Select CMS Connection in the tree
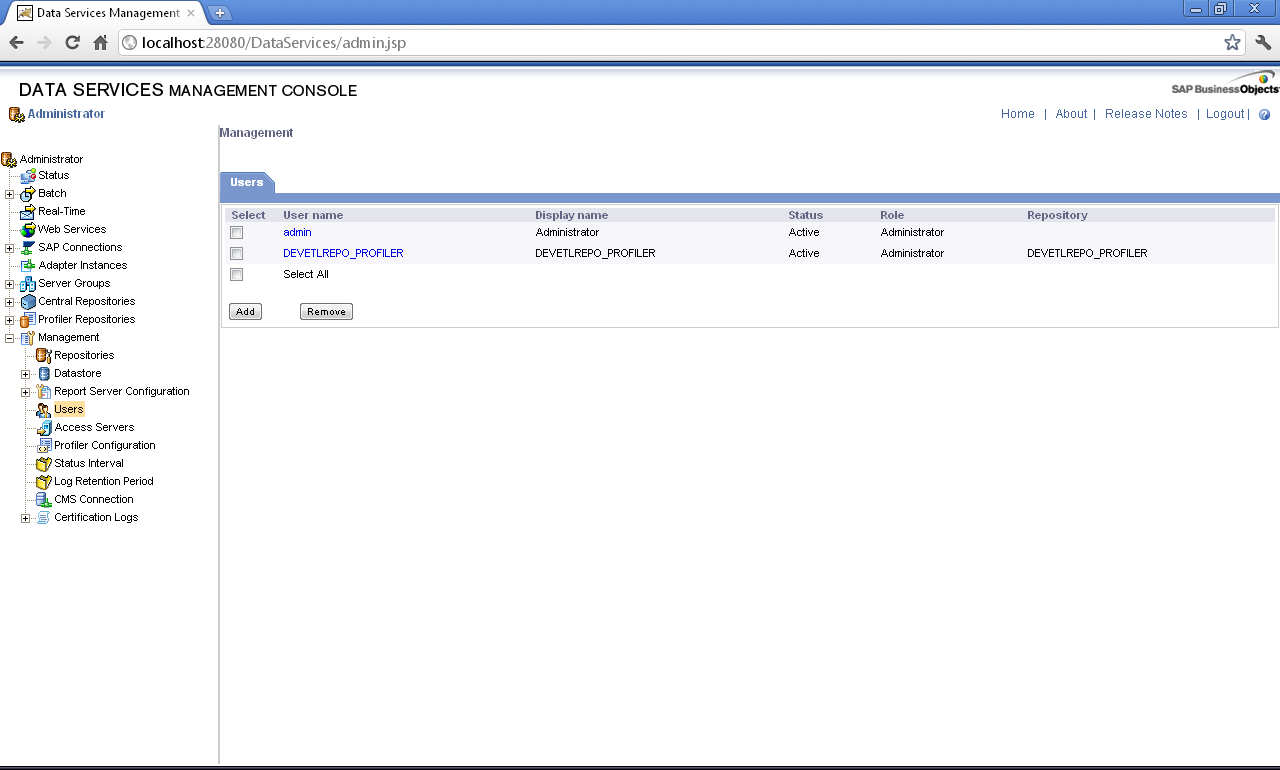The height and width of the screenshot is (770, 1280). point(94,500)
